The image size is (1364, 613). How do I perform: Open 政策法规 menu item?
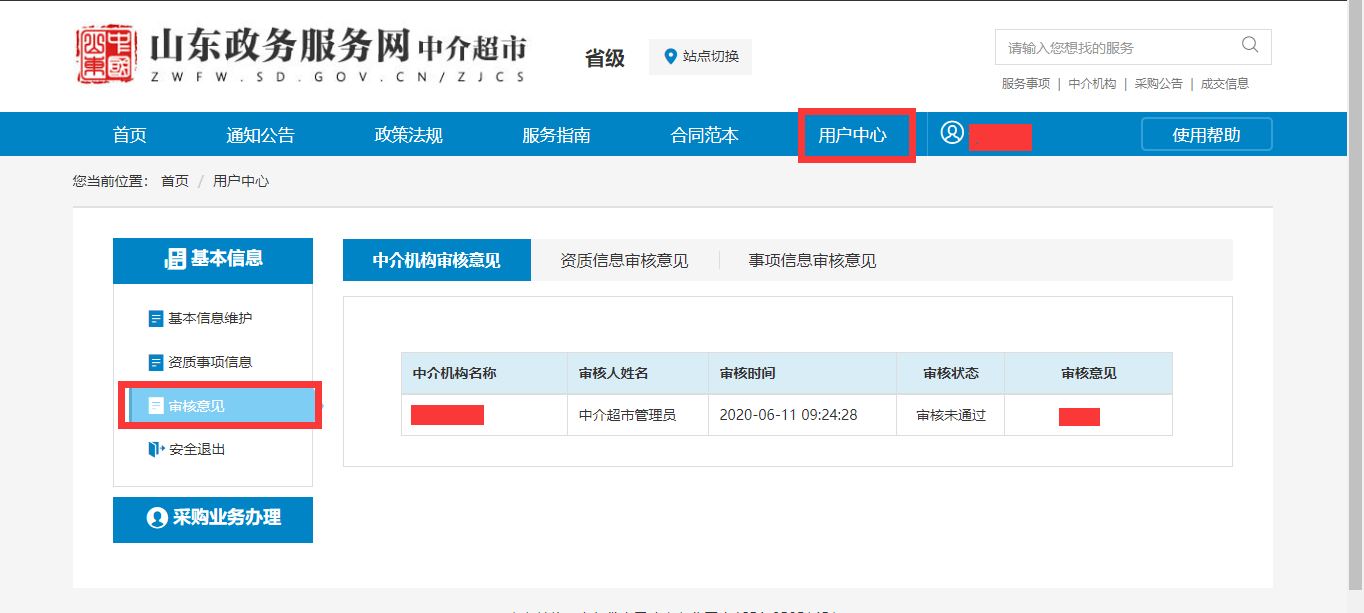pos(408,135)
